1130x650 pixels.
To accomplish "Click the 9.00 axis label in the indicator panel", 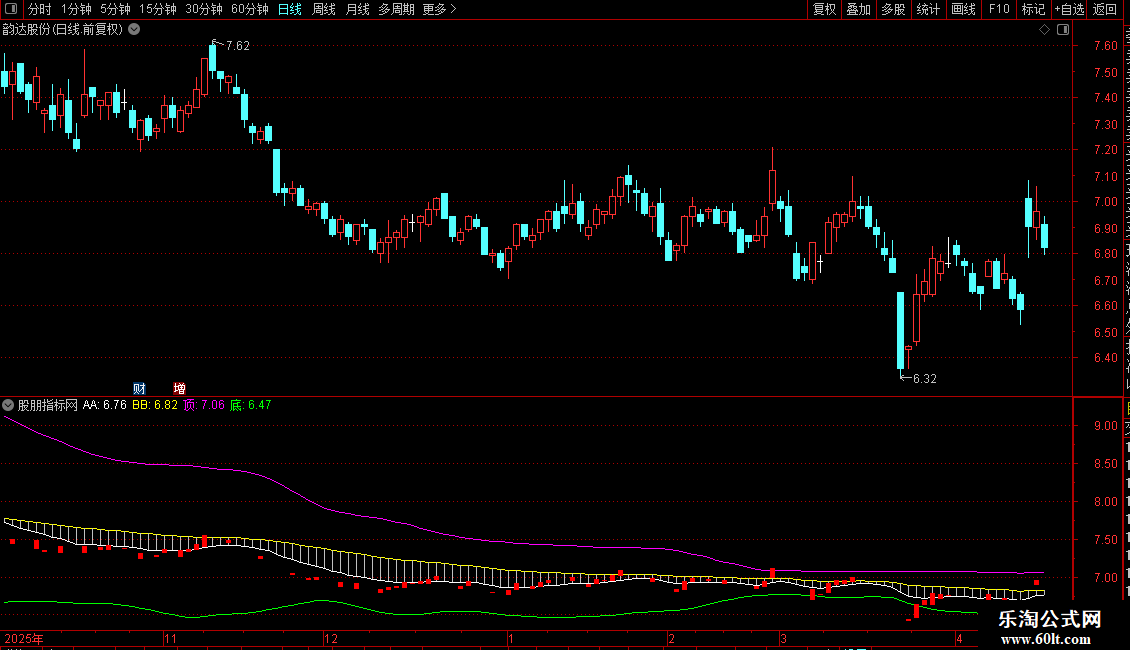I will 1105,426.
